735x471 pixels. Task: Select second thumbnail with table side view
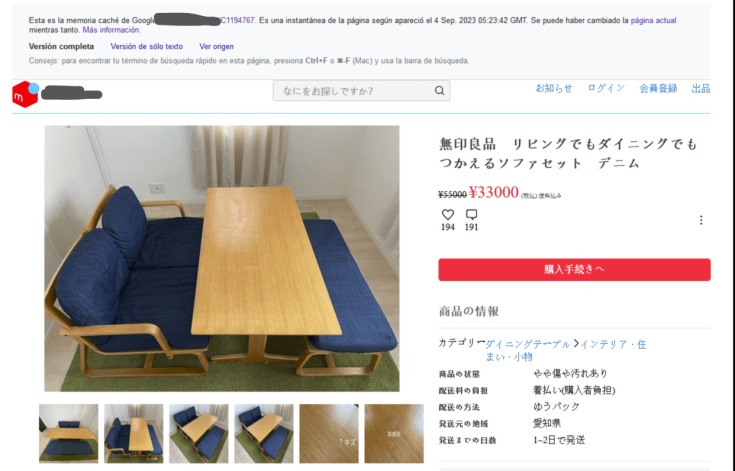[x=134, y=434]
